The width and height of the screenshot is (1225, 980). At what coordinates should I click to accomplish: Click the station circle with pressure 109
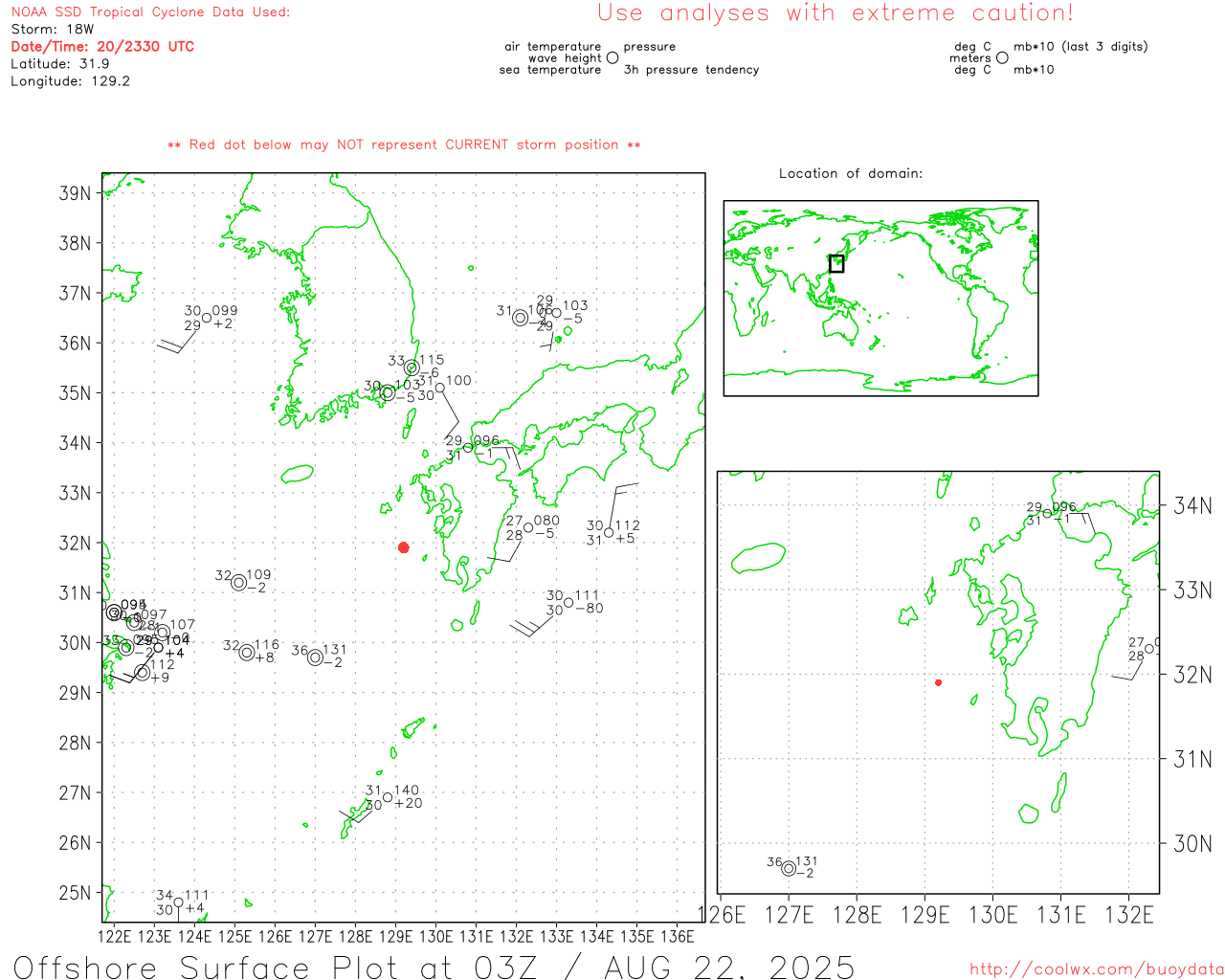(x=239, y=582)
